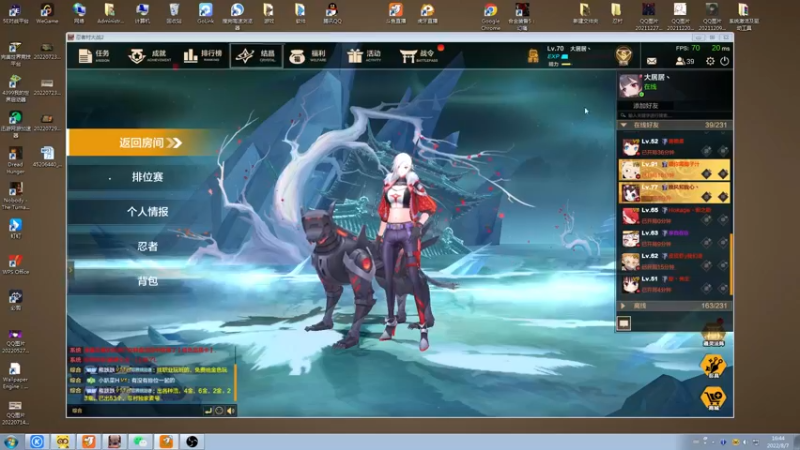
Task: Open the game settings gear
Action: click(x=710, y=61)
